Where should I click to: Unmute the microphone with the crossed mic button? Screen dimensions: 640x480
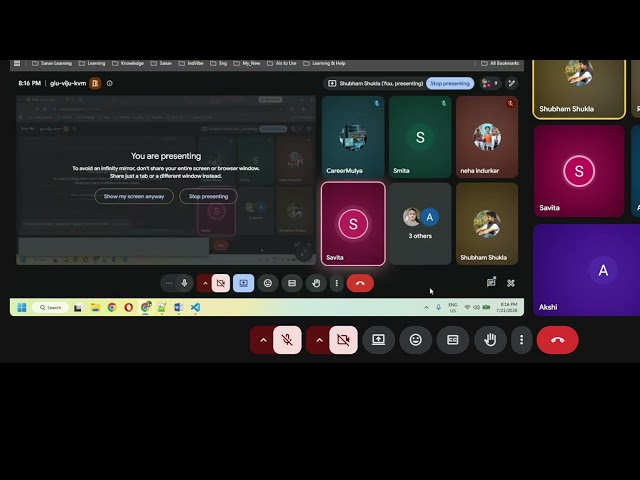coord(287,340)
